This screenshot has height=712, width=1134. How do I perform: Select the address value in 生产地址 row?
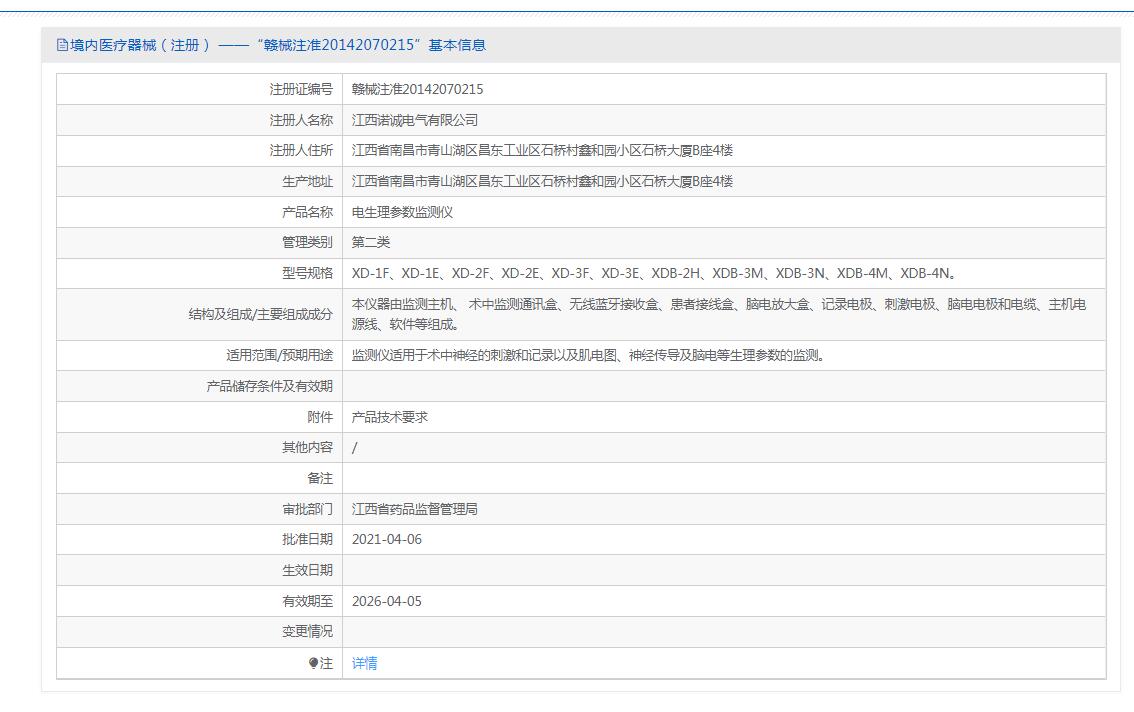[542, 182]
